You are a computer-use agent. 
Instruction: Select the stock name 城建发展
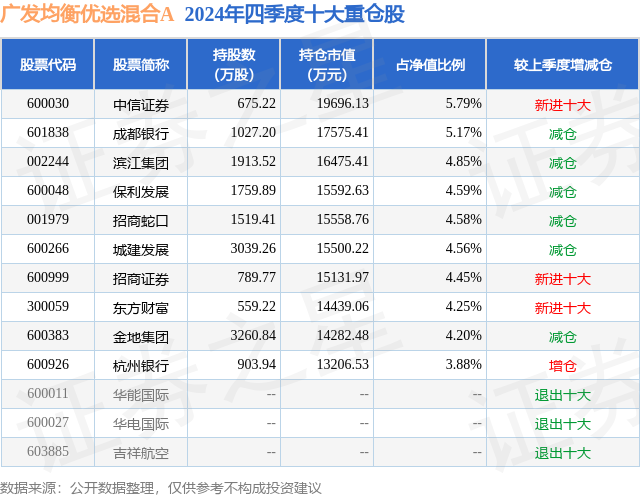[x=141, y=250]
